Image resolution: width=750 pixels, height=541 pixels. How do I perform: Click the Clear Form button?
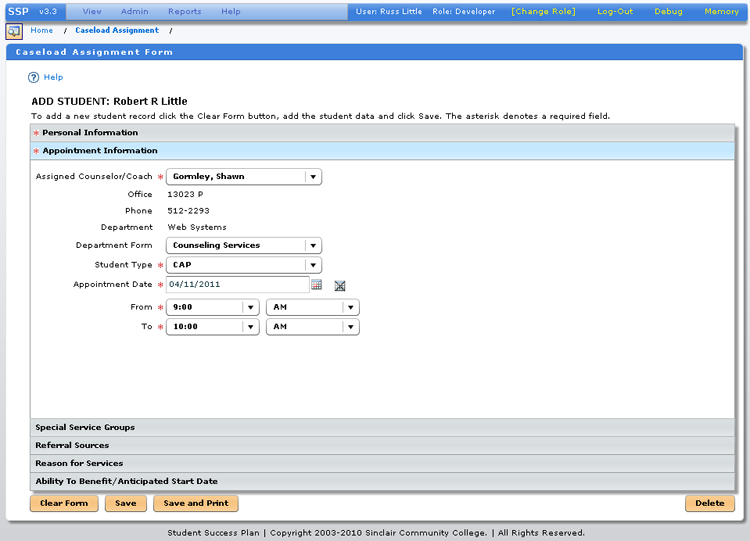[x=64, y=503]
